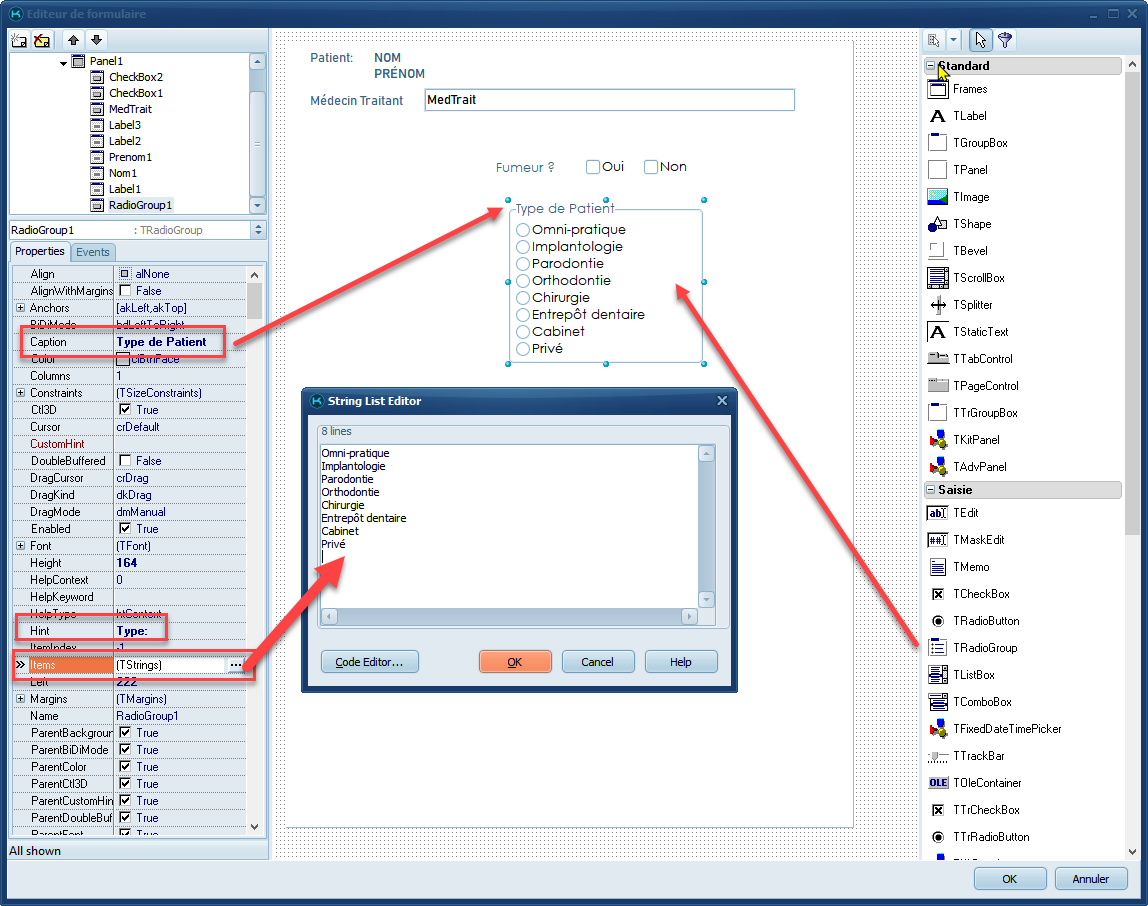Check the Oui checkbox for Fumeur
Screen dimensions: 1148x906
(x=593, y=167)
